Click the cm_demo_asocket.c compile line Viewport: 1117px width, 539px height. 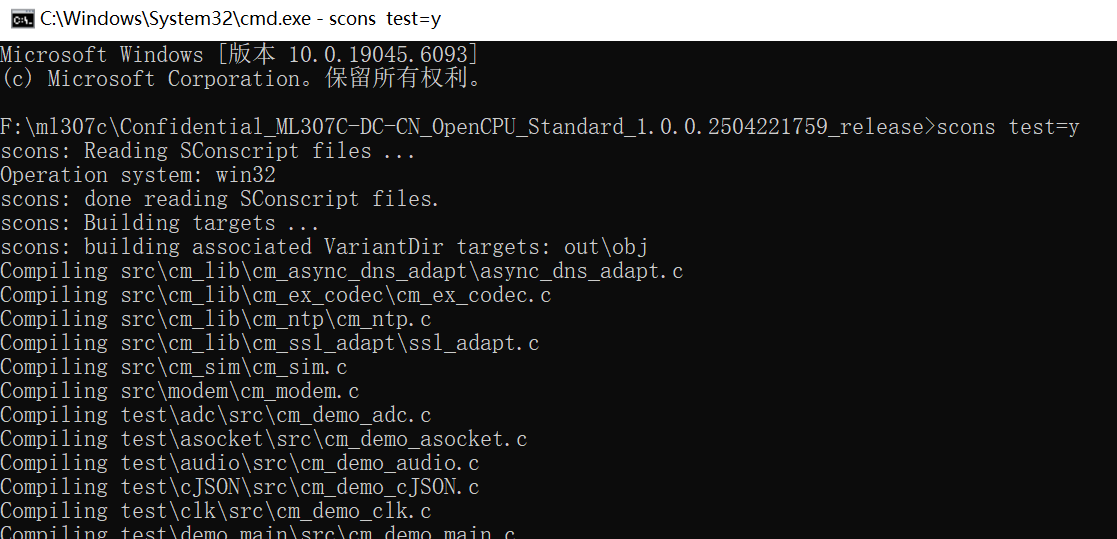click(x=263, y=439)
